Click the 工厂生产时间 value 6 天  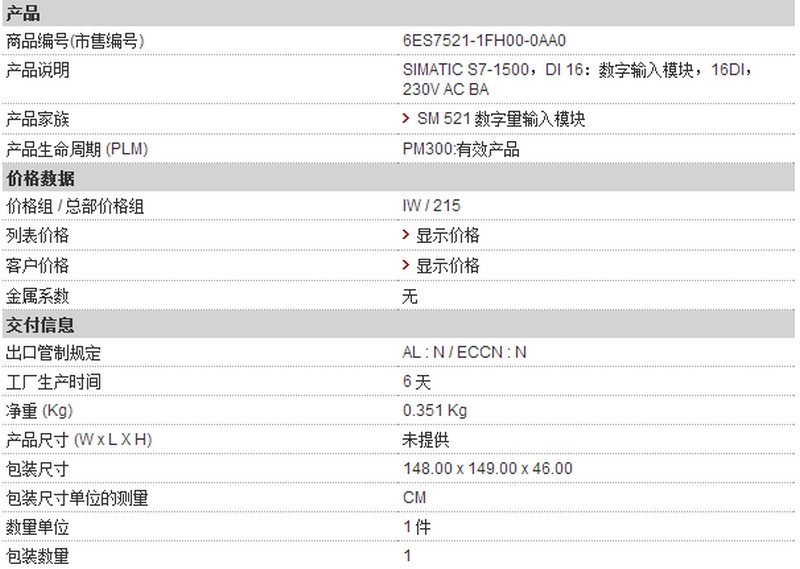(x=416, y=382)
